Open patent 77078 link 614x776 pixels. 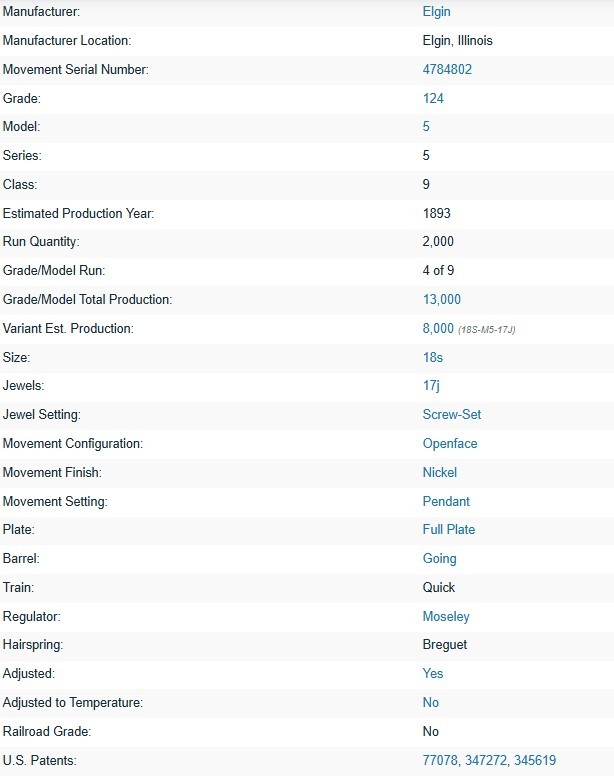click(x=440, y=761)
